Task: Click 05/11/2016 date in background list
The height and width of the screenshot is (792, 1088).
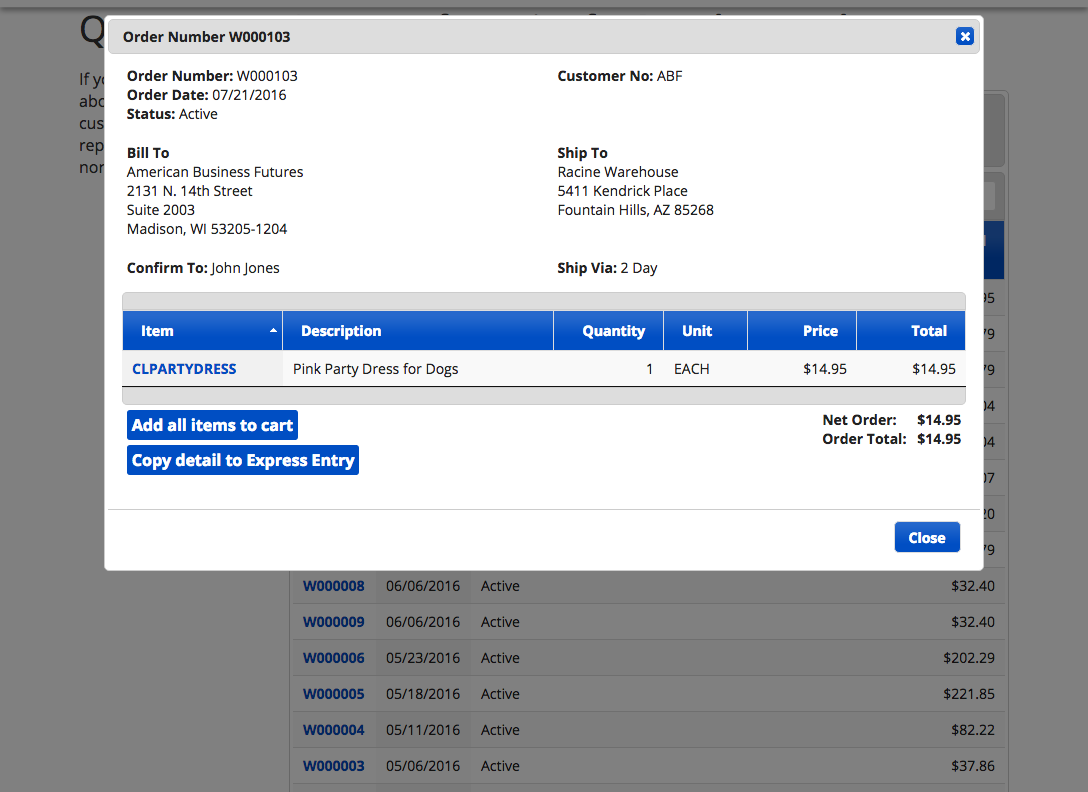Action: (x=423, y=730)
